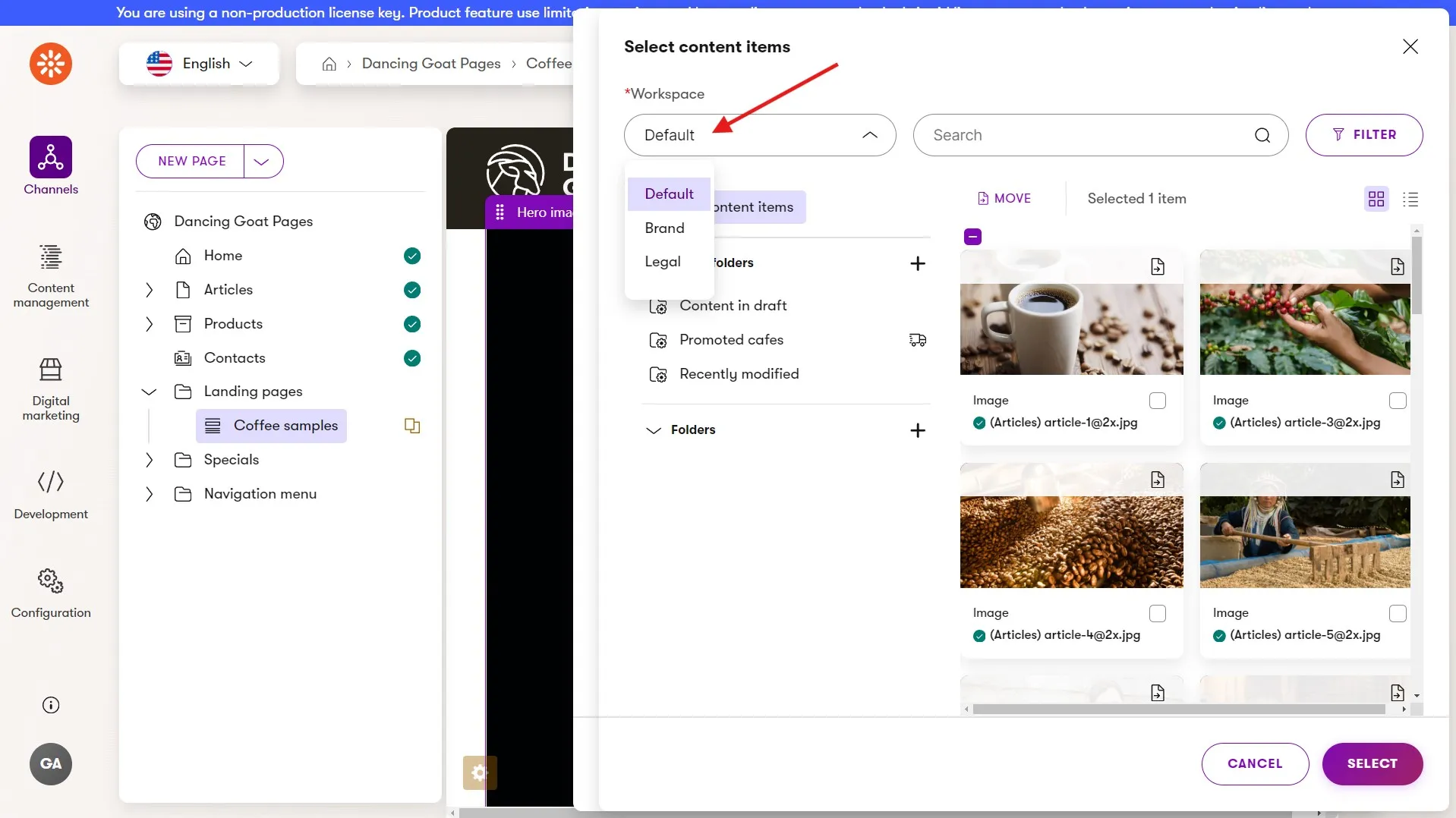Expand the Articles tree node

click(x=149, y=290)
